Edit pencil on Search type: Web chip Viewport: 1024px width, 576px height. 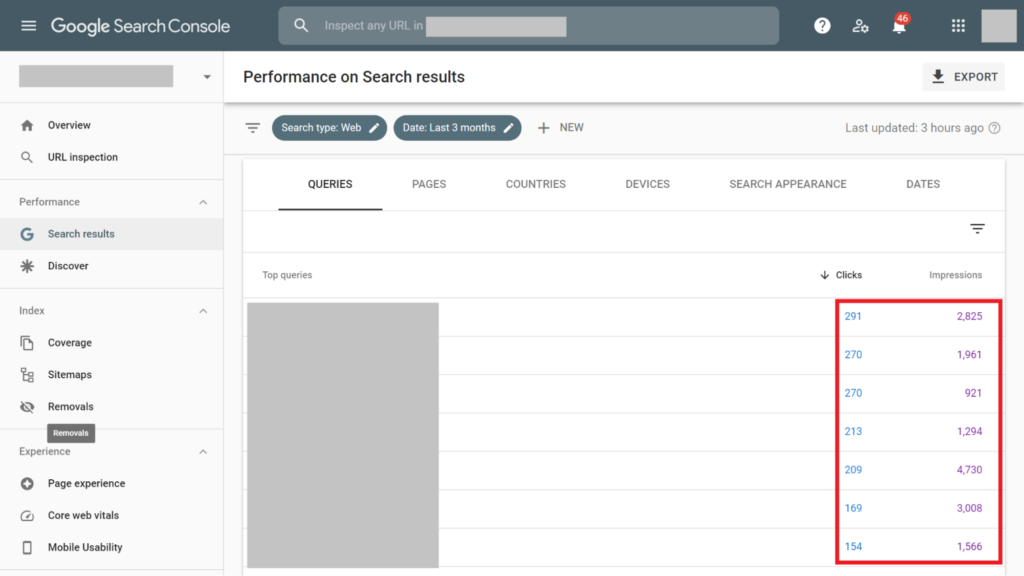click(x=374, y=128)
